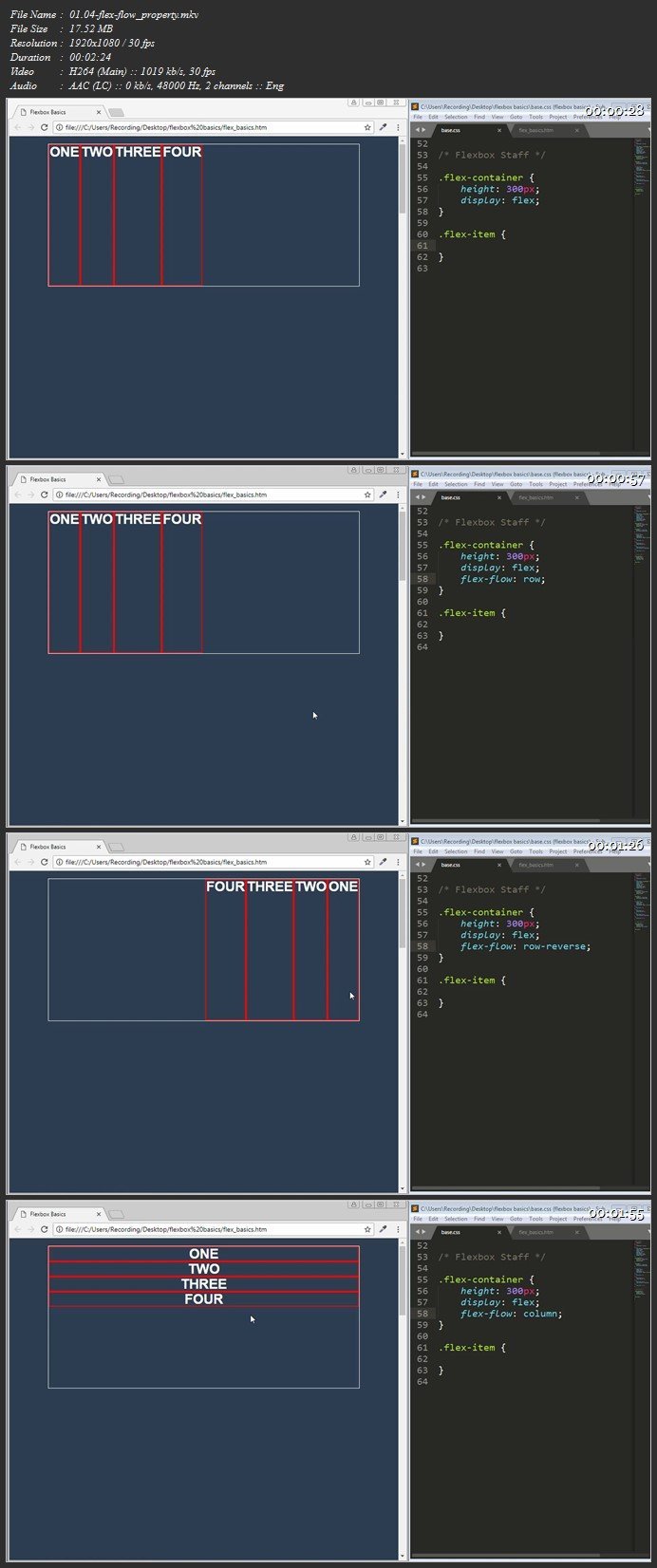Close base.css tab in 00:00:28 Sublime frame
This screenshot has height=1568, width=657.
(499, 130)
